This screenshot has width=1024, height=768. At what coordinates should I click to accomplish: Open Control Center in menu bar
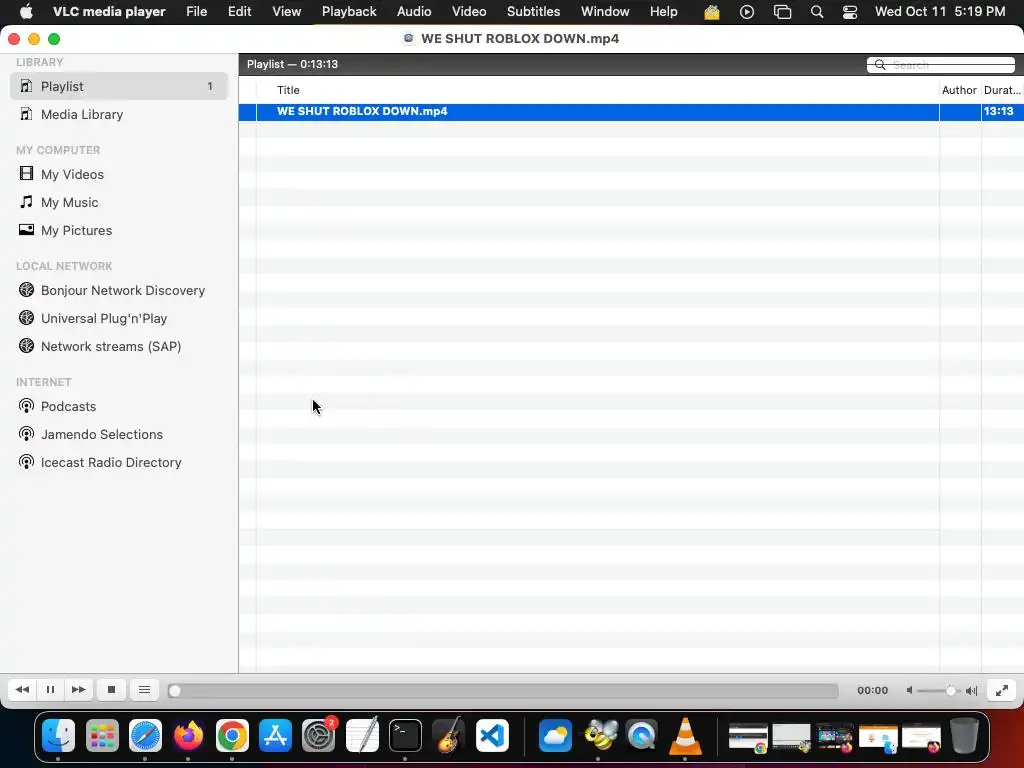850,12
